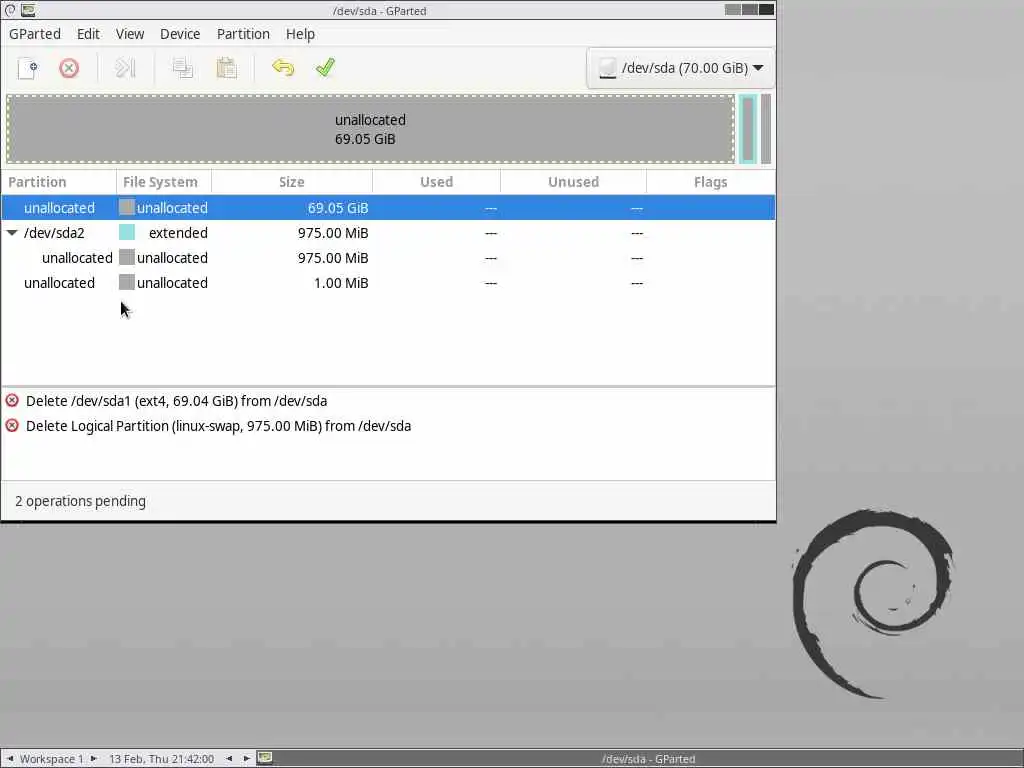Click gray swatch in 1.00 MiB row
Image resolution: width=1024 pixels, height=768 pixels.
[127, 282]
